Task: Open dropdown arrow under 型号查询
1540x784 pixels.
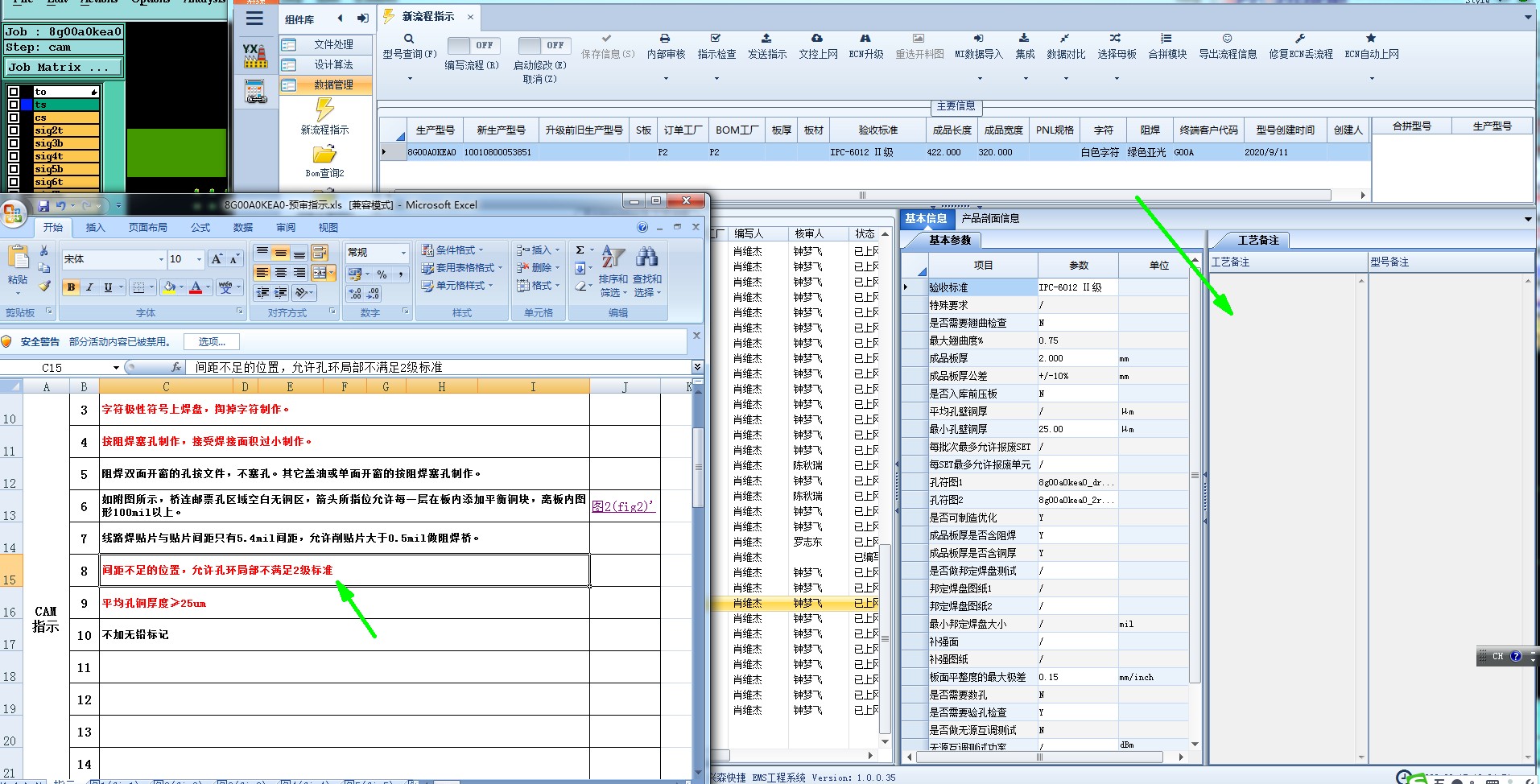Action: [x=410, y=79]
